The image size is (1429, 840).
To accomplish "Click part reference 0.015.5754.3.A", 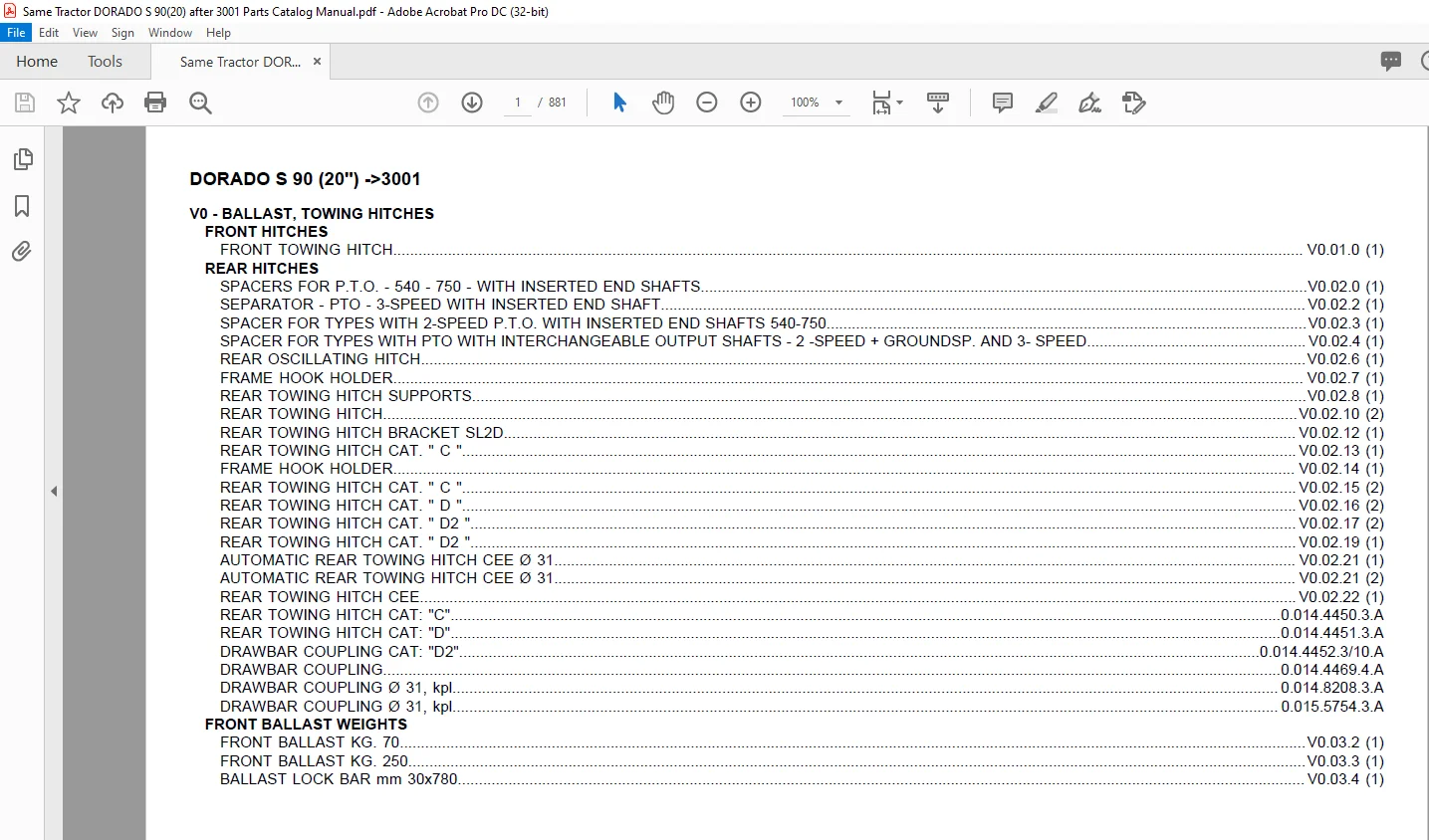I will 1332,707.
